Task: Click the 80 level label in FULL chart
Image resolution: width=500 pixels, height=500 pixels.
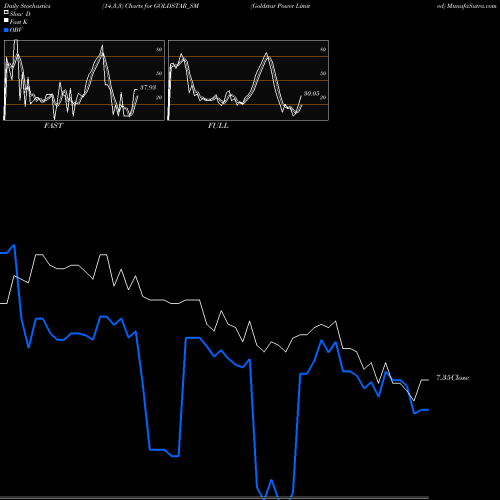Action: 323,49
